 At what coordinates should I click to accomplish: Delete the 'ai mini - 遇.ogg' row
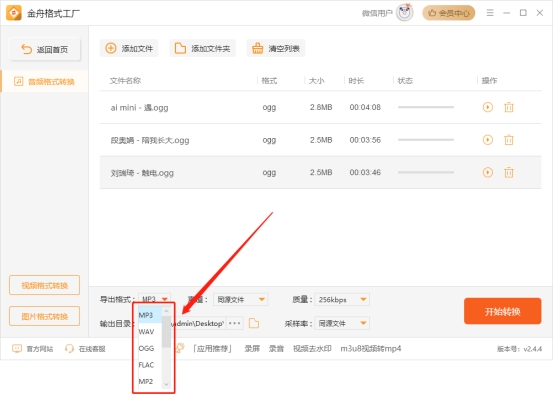(x=508, y=107)
